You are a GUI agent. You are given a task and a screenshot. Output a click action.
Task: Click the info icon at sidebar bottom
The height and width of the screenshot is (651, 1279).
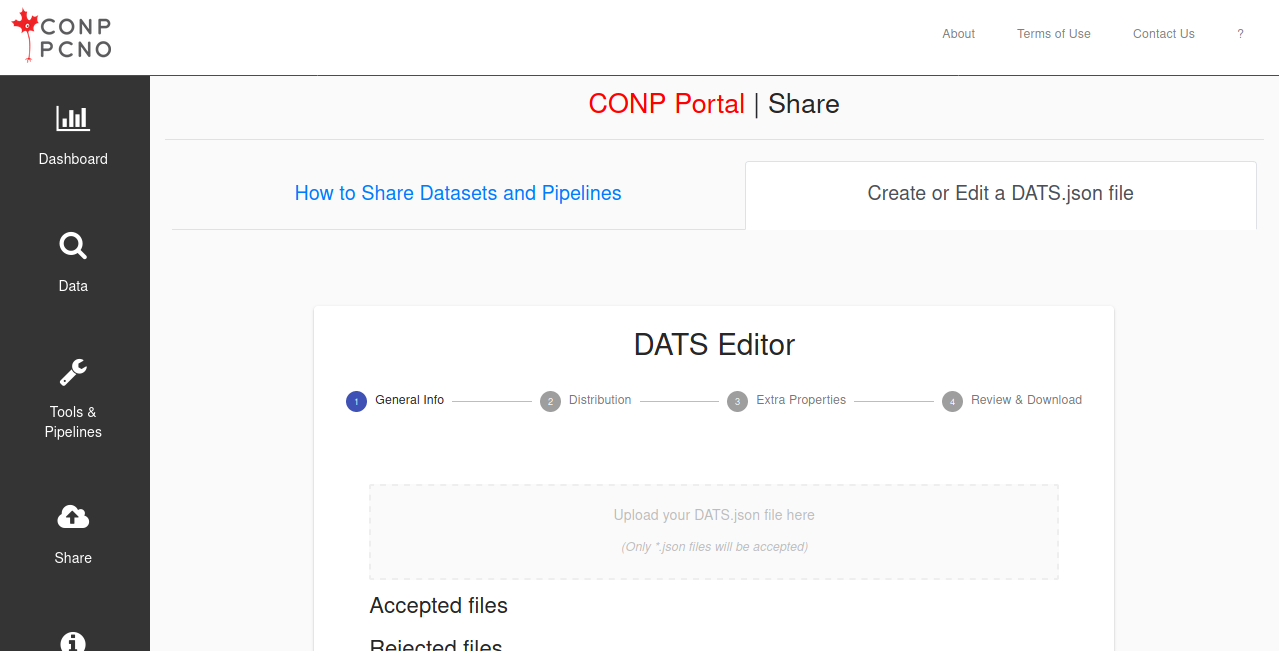tap(73, 641)
